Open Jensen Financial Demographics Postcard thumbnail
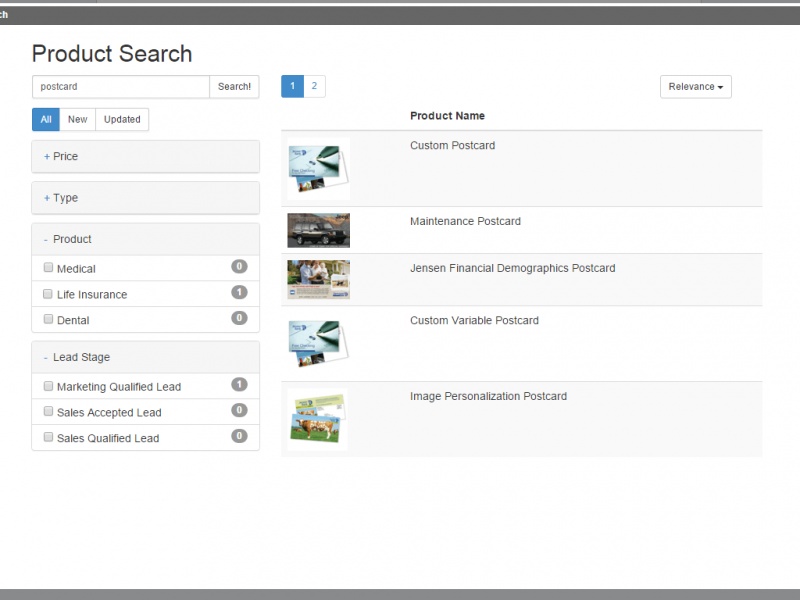 point(318,280)
